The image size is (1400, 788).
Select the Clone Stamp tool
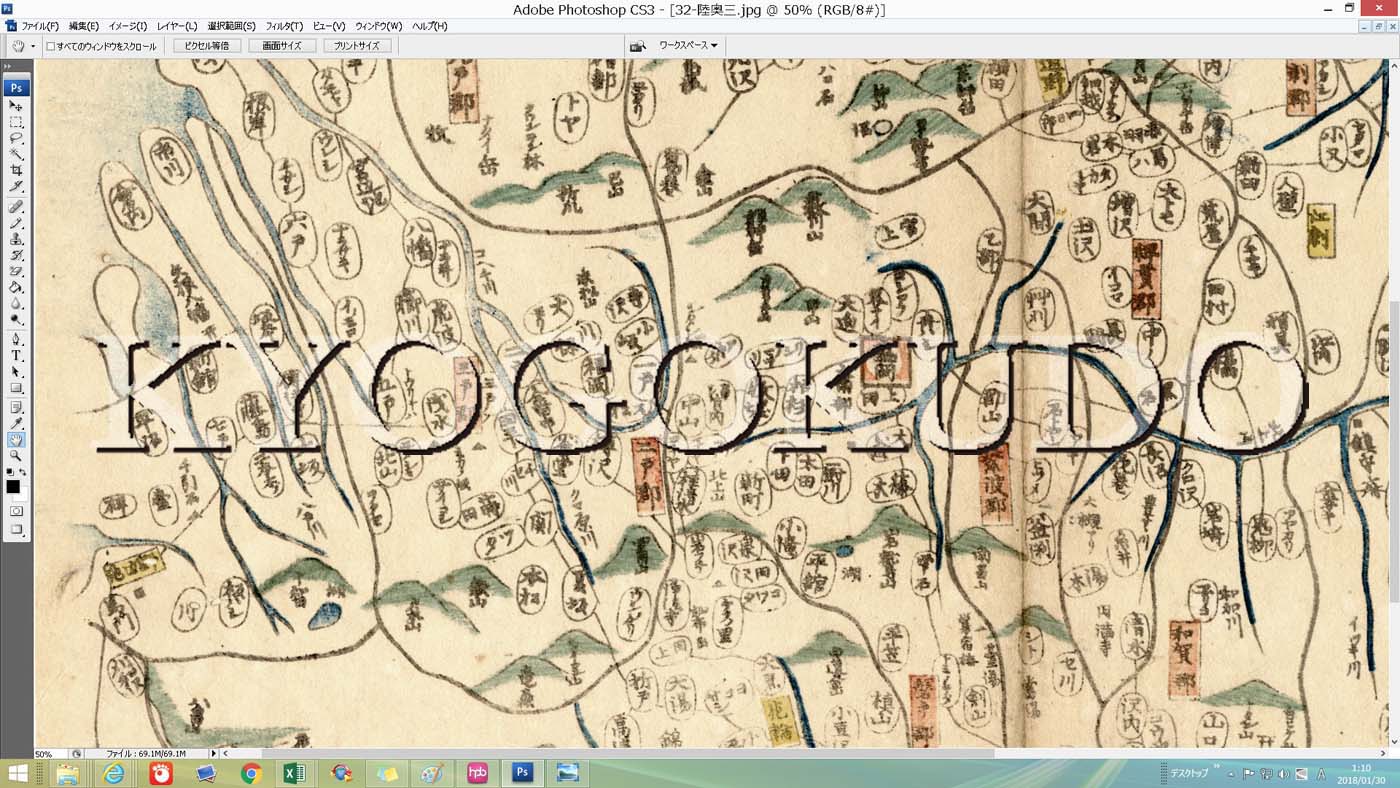pyautogui.click(x=16, y=239)
